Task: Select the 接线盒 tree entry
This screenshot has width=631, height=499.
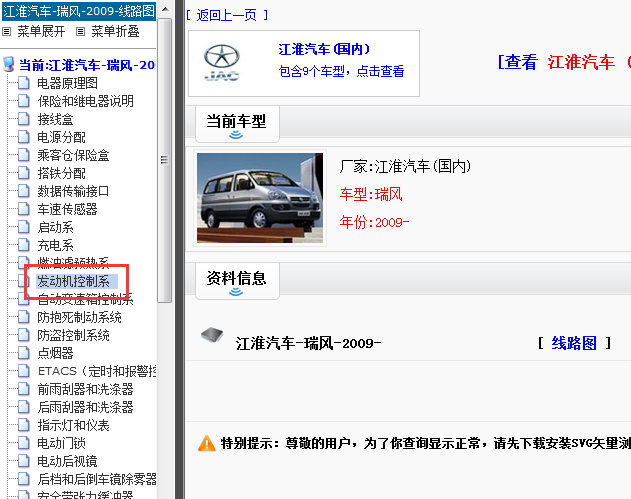Action: pyautogui.click(x=55, y=119)
